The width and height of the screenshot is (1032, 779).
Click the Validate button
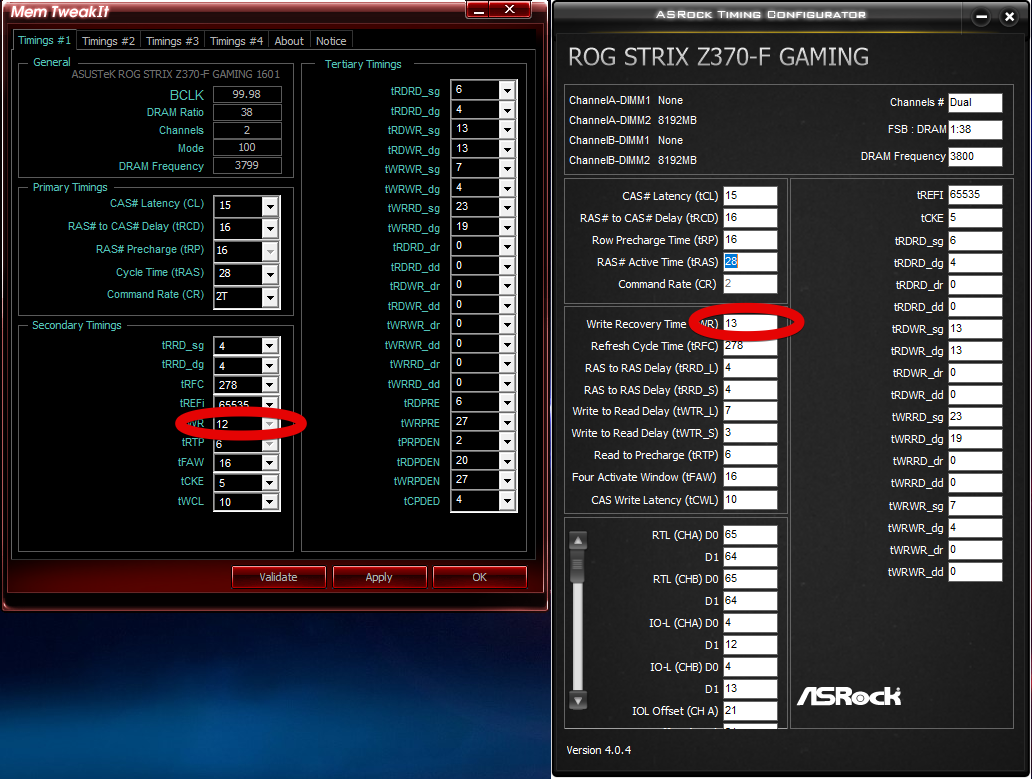(278, 577)
